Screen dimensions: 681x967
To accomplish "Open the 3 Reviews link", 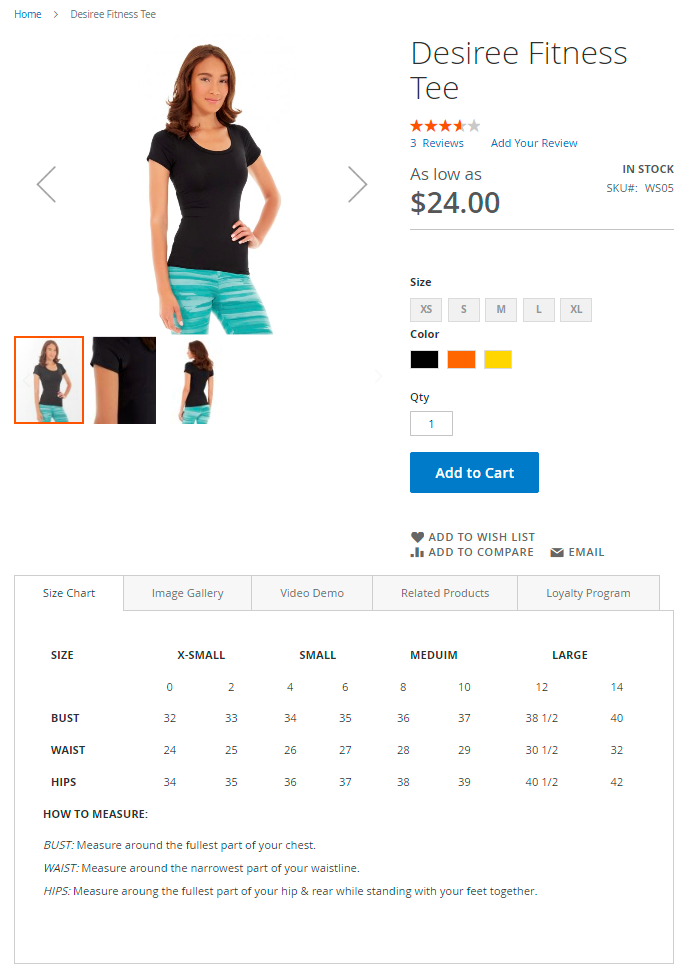I will coord(437,143).
